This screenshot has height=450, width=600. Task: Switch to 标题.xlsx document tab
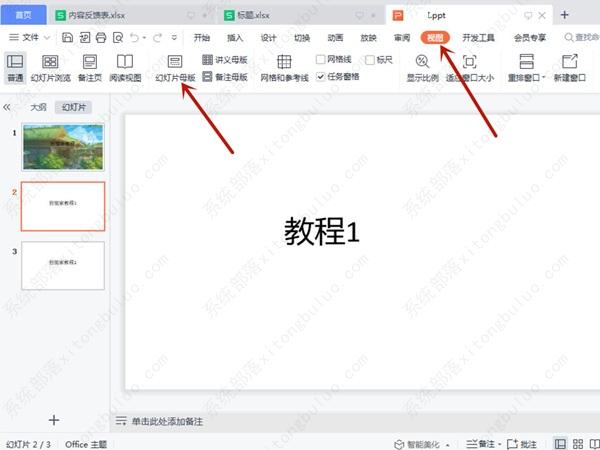point(298,15)
